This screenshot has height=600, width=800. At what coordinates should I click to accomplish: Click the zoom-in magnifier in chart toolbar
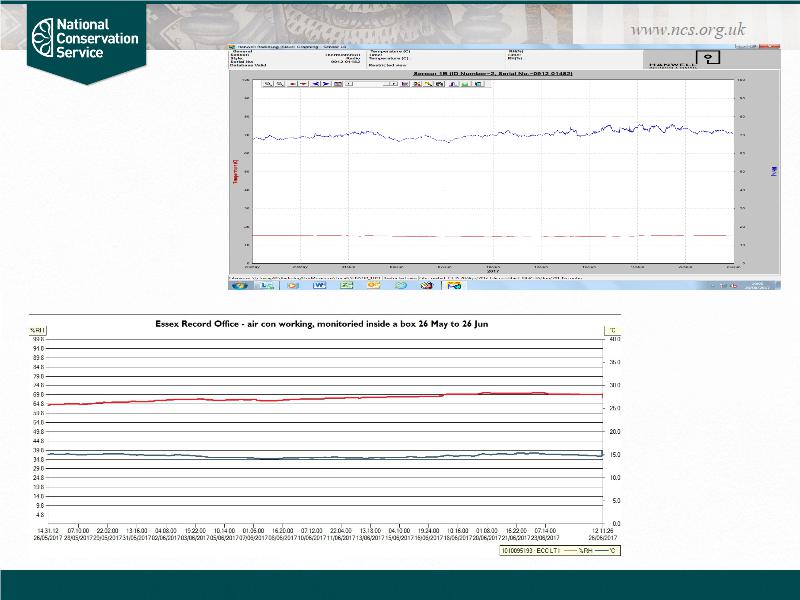point(267,85)
